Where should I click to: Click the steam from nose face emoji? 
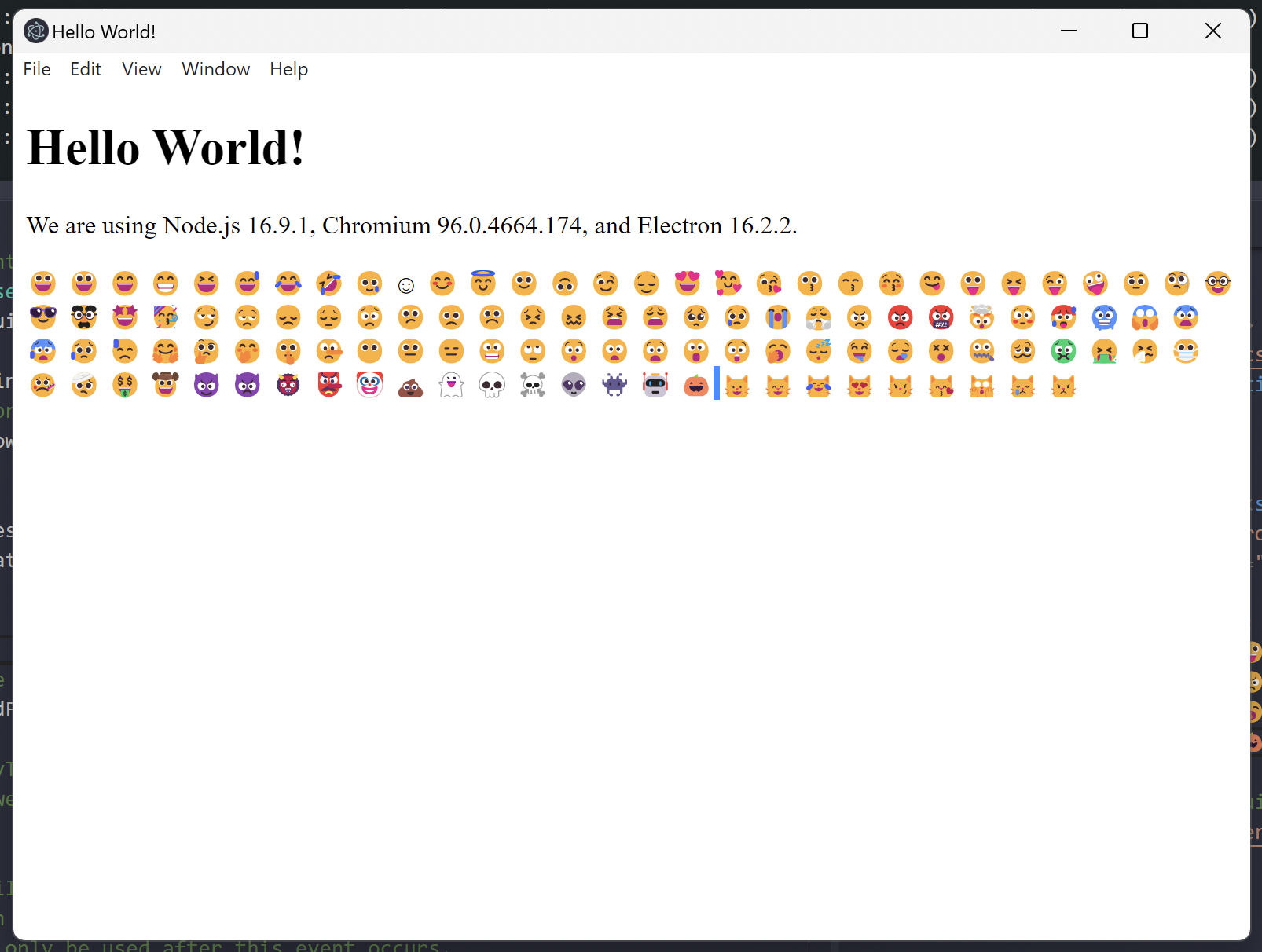[819, 317]
